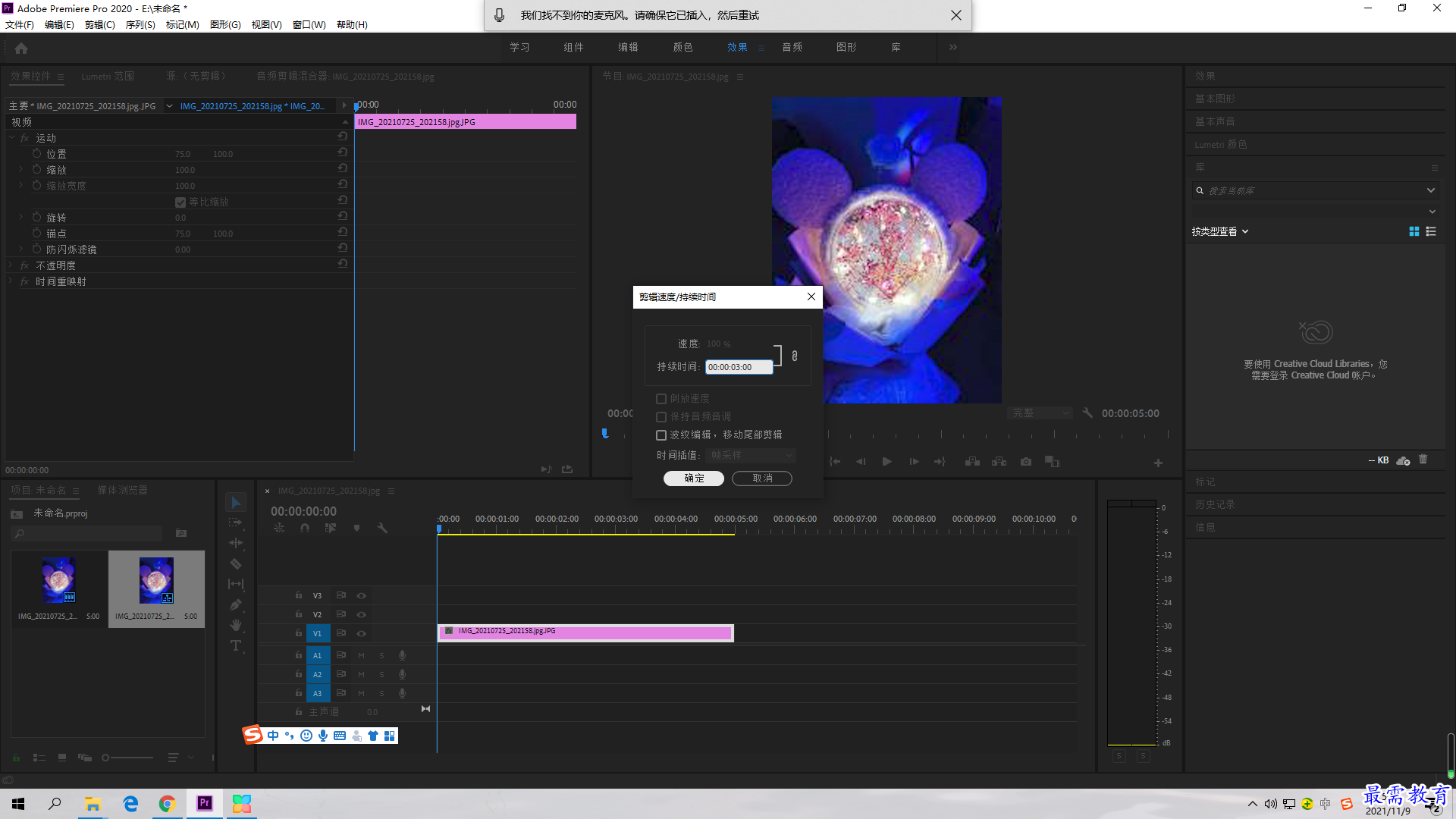Screen dimensions: 1456x819
Task: Switch to the Audio (音频) workspace
Action: tap(792, 47)
